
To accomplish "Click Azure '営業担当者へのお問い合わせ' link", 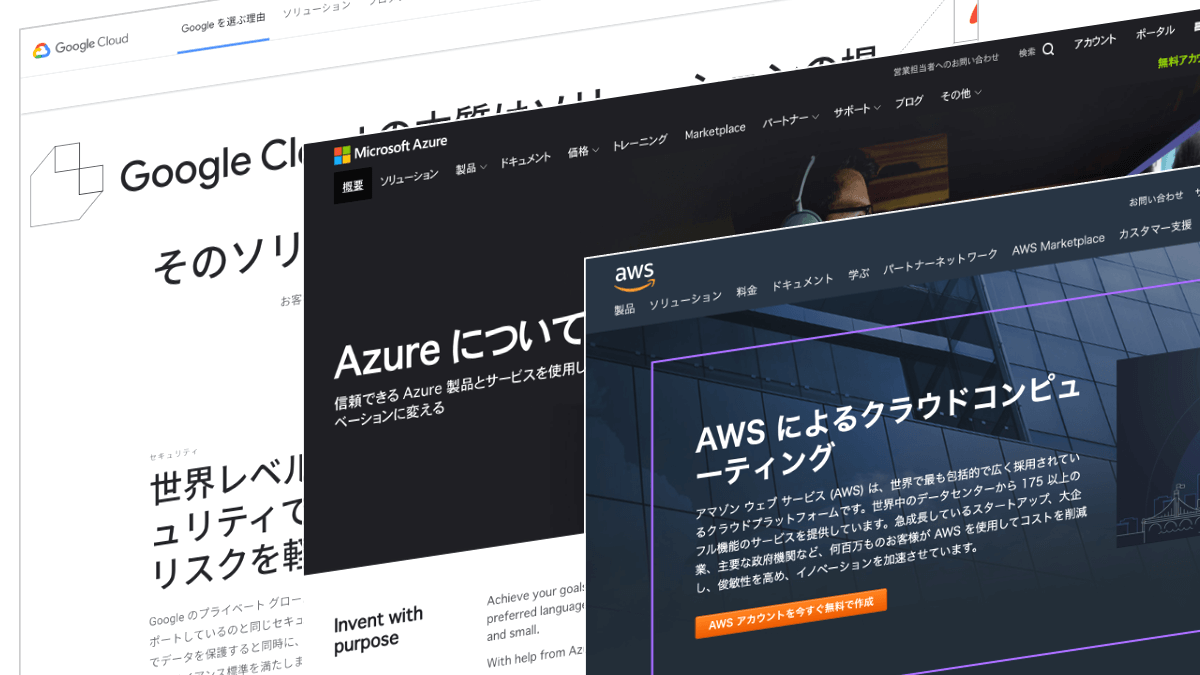I will pyautogui.click(x=946, y=64).
